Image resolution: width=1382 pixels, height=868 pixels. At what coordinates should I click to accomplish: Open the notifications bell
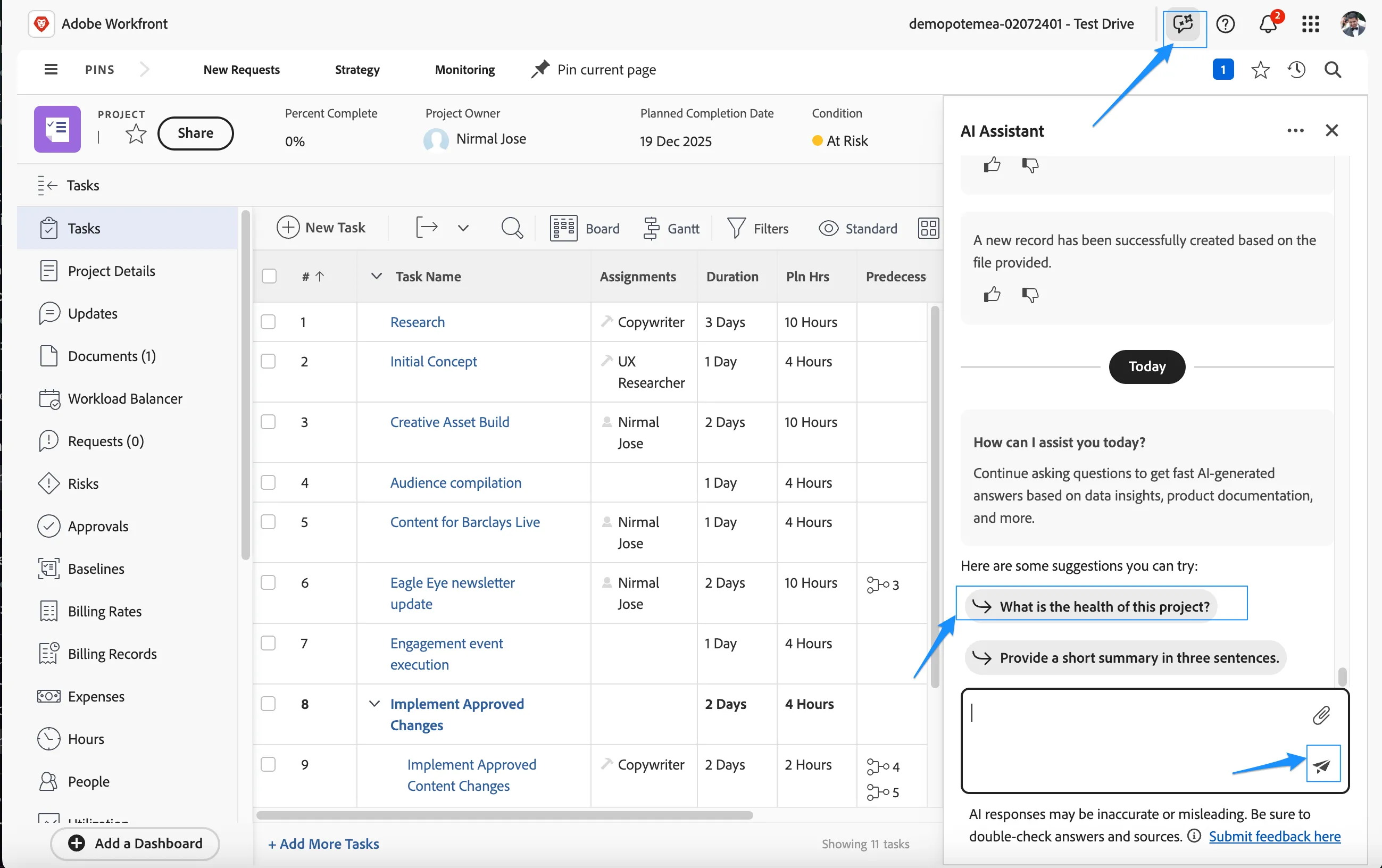(1267, 24)
